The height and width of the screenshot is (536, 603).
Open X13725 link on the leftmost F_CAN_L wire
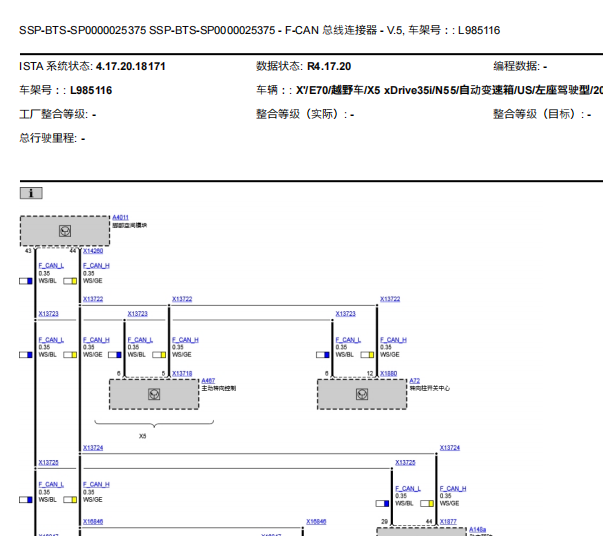48,463
